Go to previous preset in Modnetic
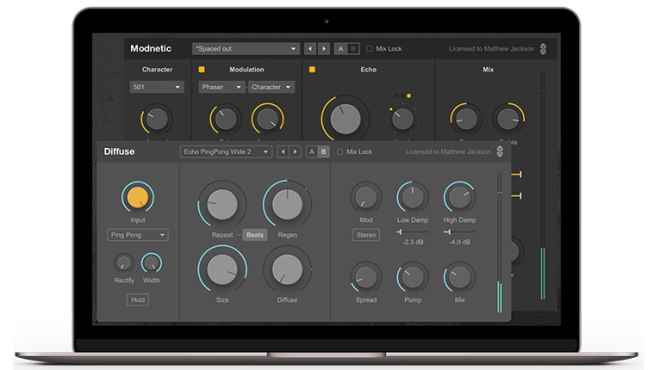The image size is (660, 370). tap(310, 49)
